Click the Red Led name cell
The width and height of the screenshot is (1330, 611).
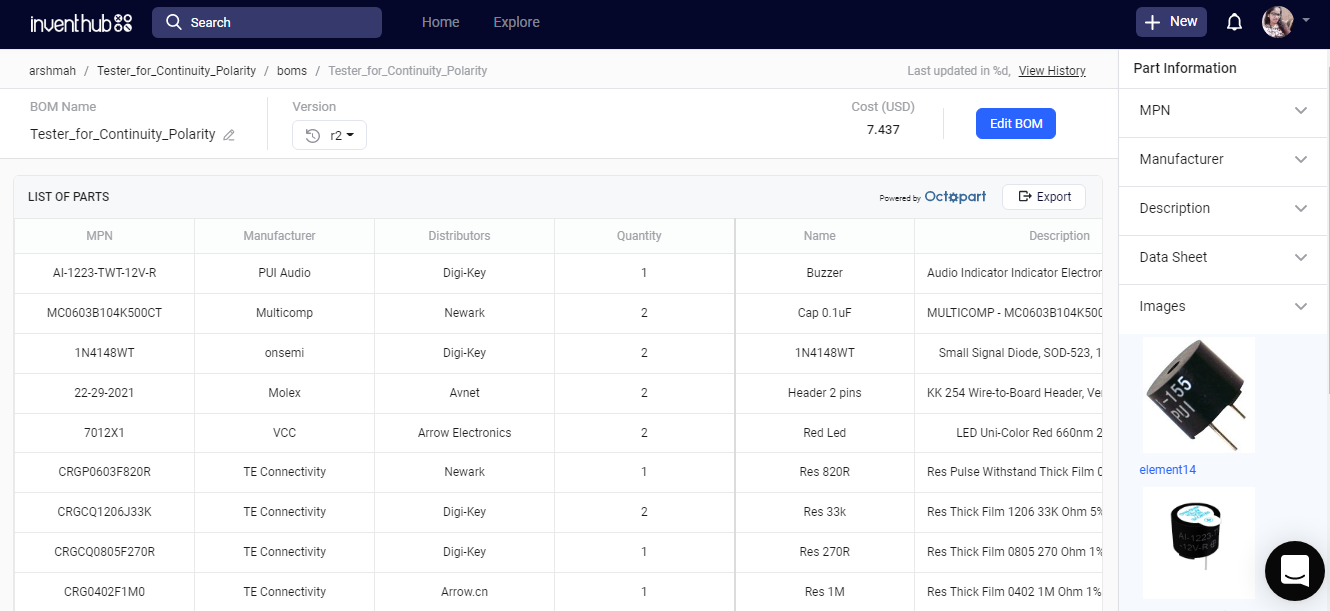(824, 433)
